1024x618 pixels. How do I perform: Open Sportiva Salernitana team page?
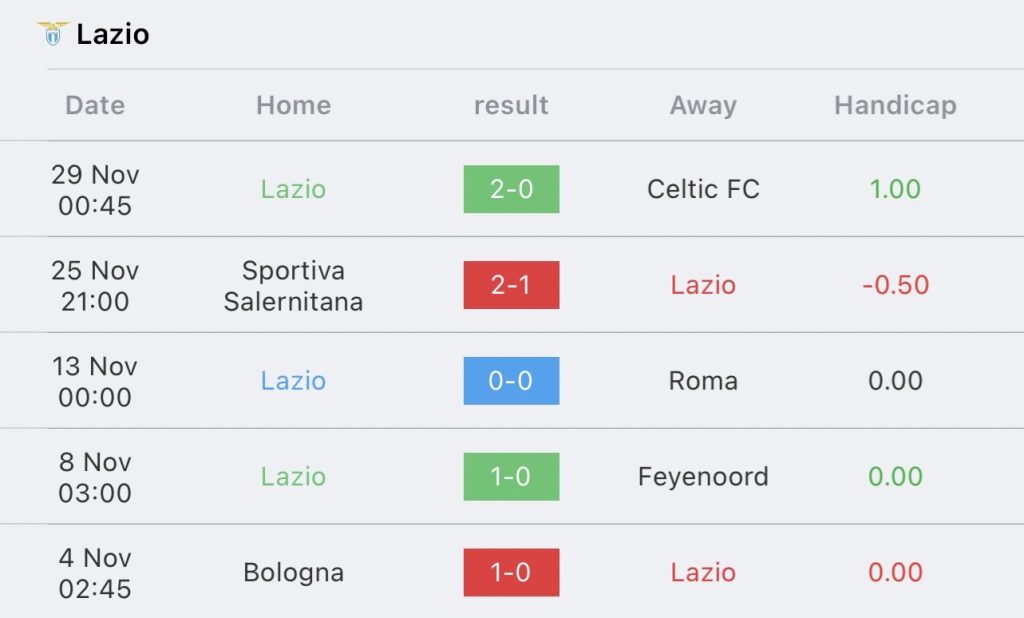(293, 286)
